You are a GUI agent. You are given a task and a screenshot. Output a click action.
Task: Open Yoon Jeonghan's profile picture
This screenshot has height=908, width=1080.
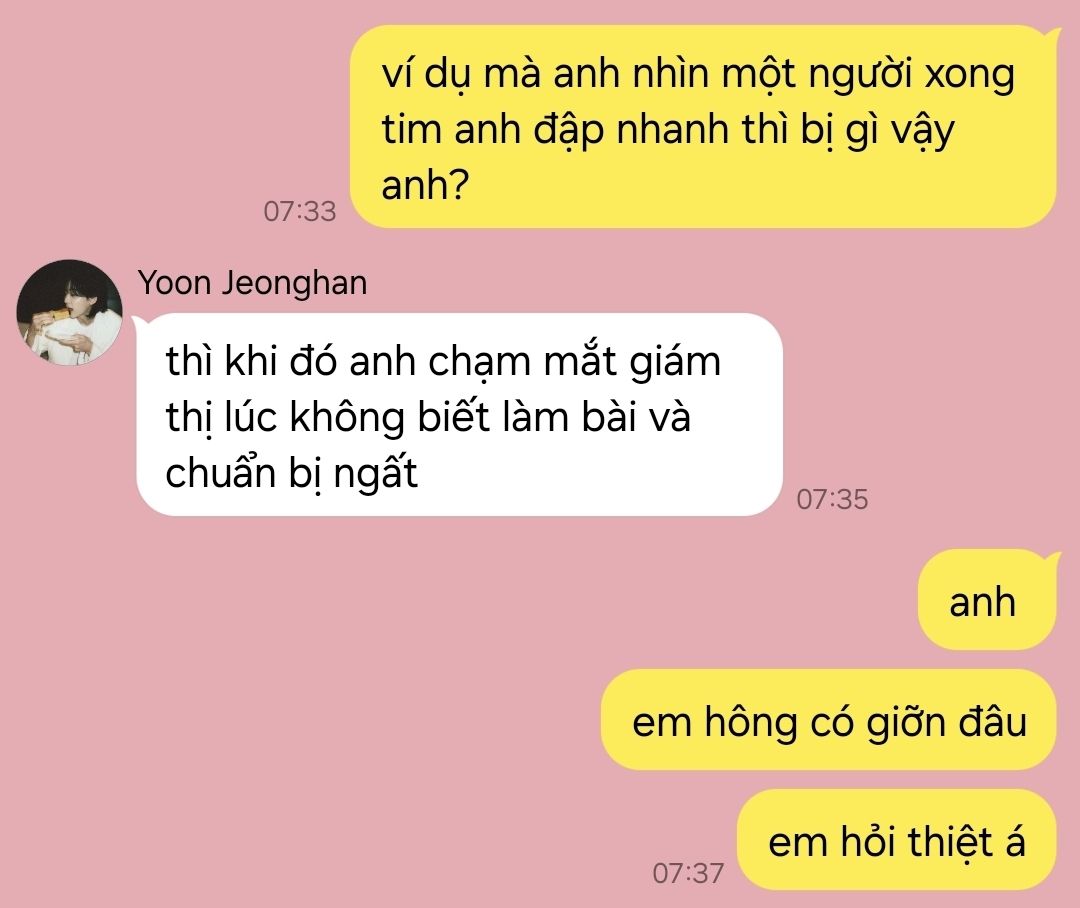pos(70,312)
